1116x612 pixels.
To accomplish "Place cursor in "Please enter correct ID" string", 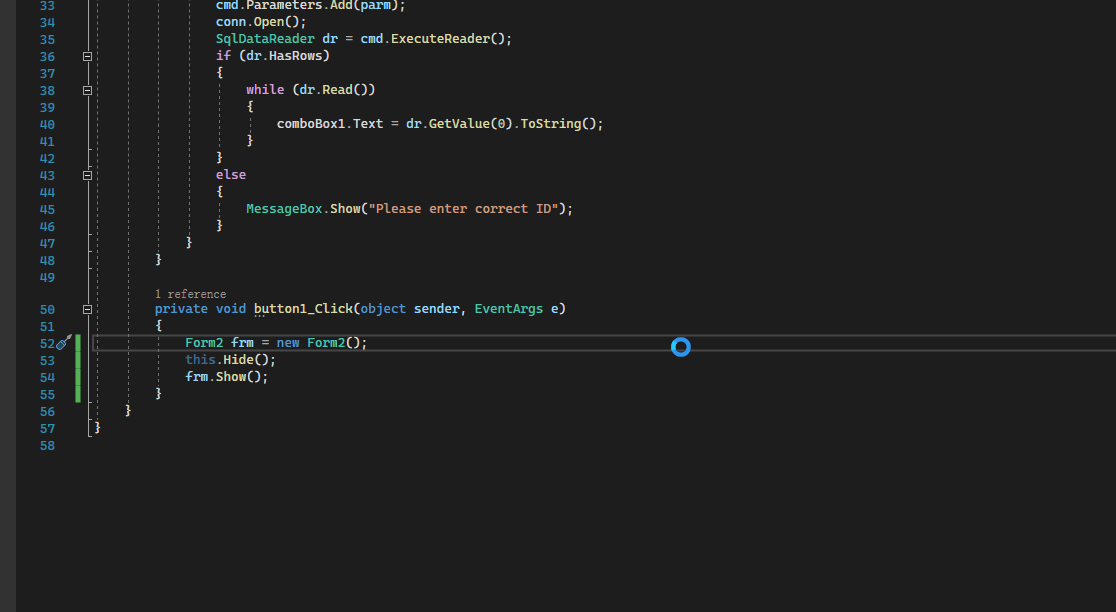I will [463, 209].
